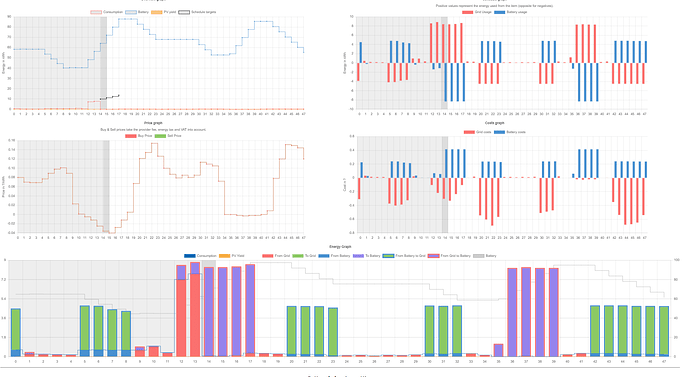Image resolution: width=690 pixels, height=377 pixels.
Task: Toggle From Grid to Battery legend item
Action: click(449, 256)
